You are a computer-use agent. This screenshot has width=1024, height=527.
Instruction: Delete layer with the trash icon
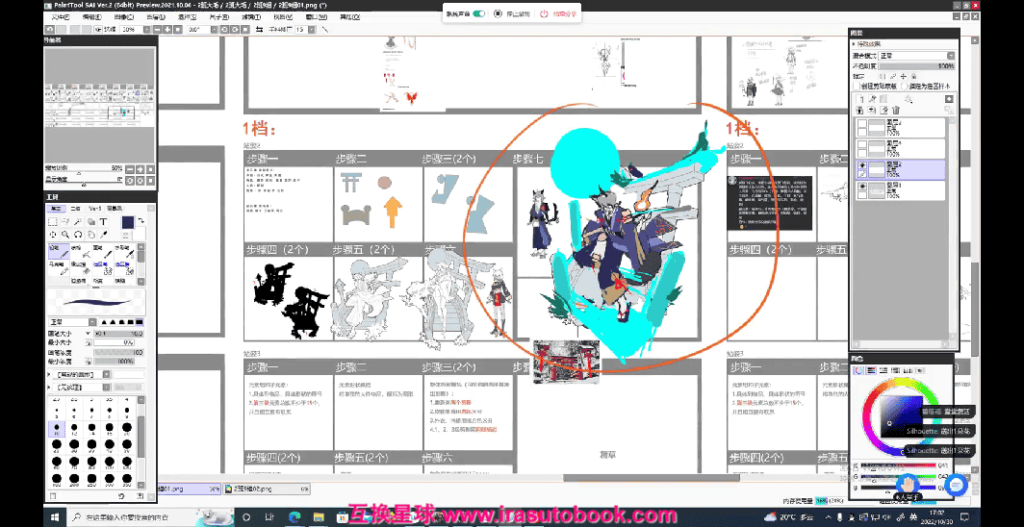(x=896, y=110)
